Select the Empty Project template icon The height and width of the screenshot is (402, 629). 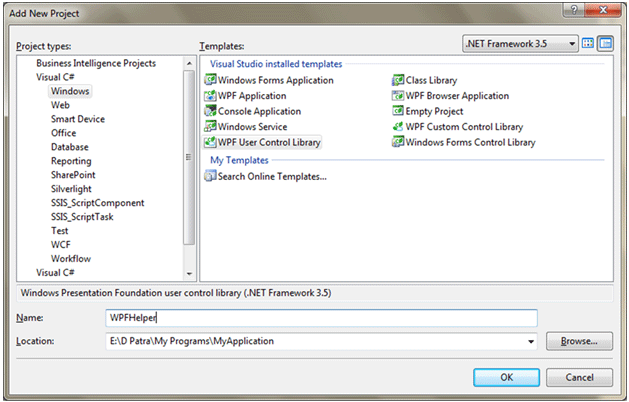pyautogui.click(x=398, y=111)
